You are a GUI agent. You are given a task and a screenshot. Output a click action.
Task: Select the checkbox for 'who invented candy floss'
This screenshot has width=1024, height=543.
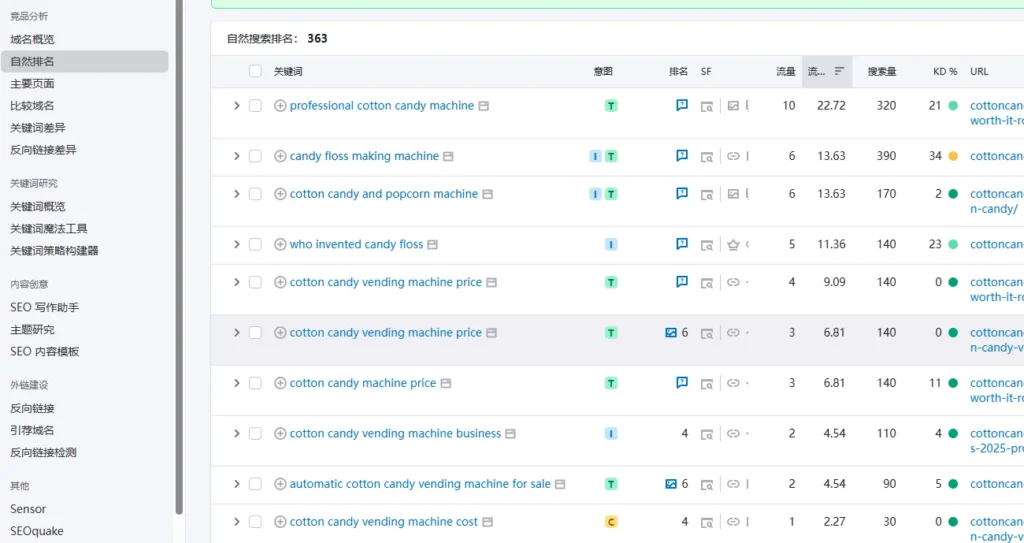255,244
